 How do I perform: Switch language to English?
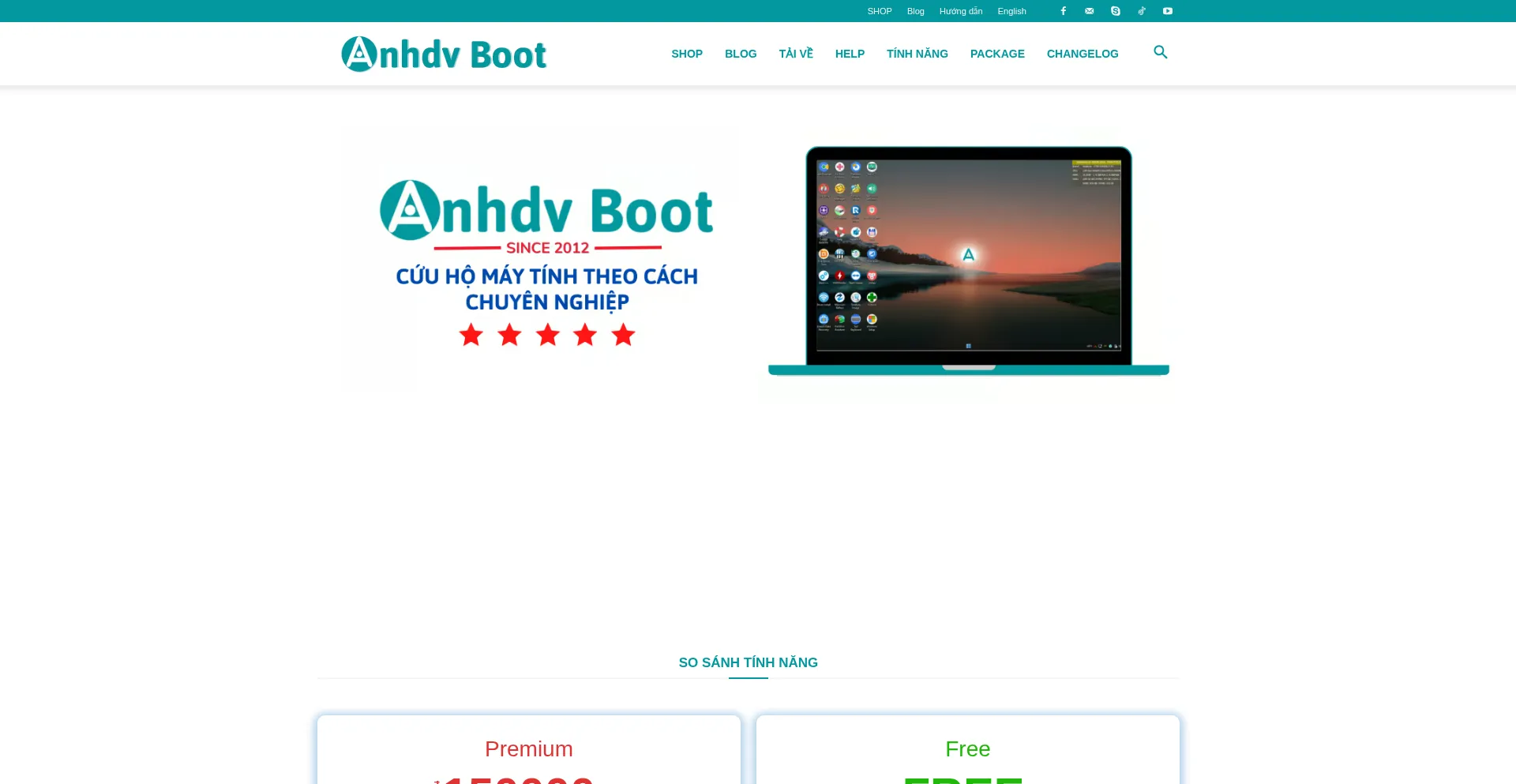pyautogui.click(x=1011, y=11)
